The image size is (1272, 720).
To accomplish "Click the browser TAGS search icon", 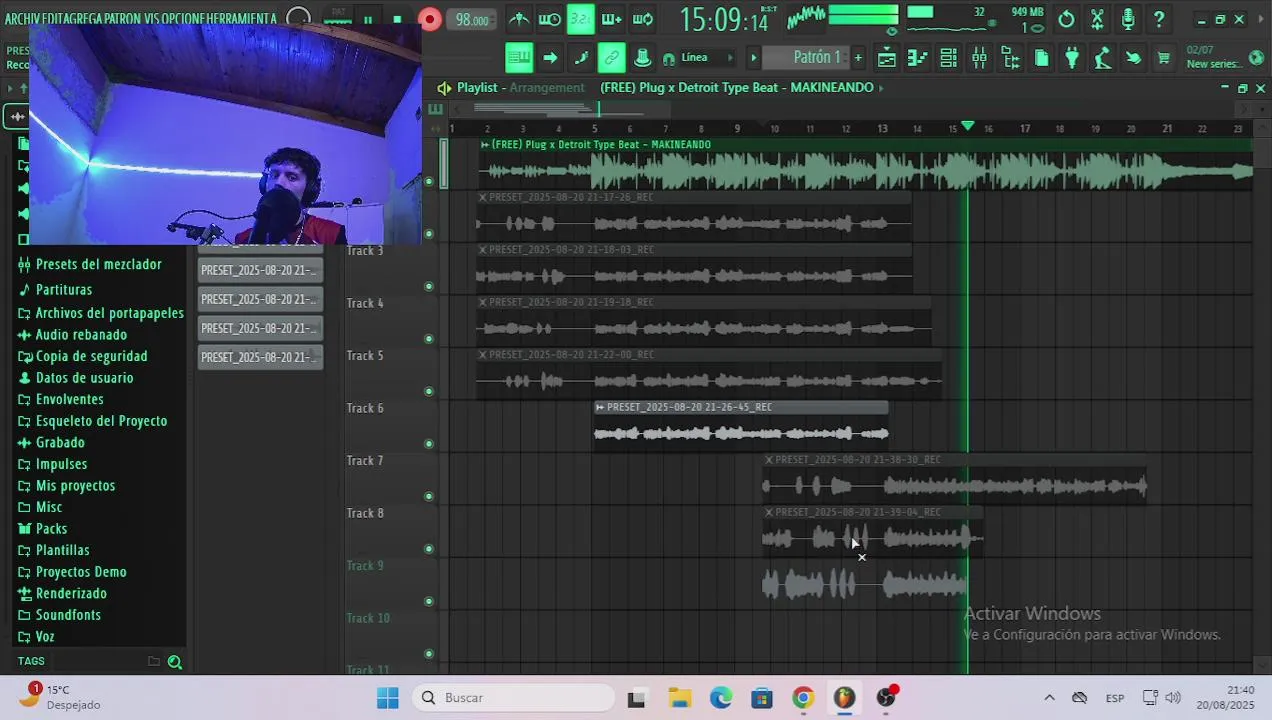I will pos(175,662).
